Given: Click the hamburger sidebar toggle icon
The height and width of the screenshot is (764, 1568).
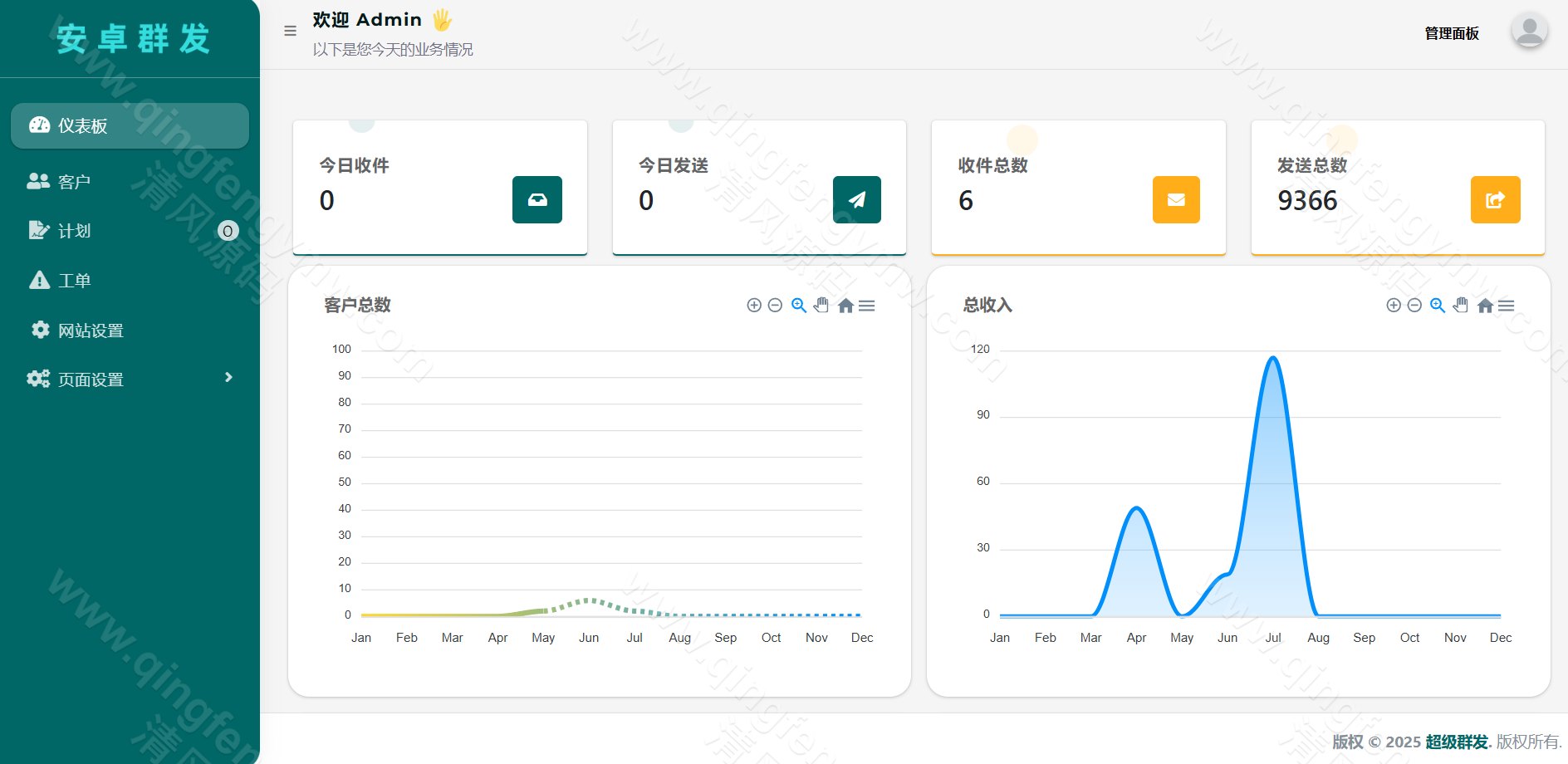Looking at the screenshot, I should 290,31.
